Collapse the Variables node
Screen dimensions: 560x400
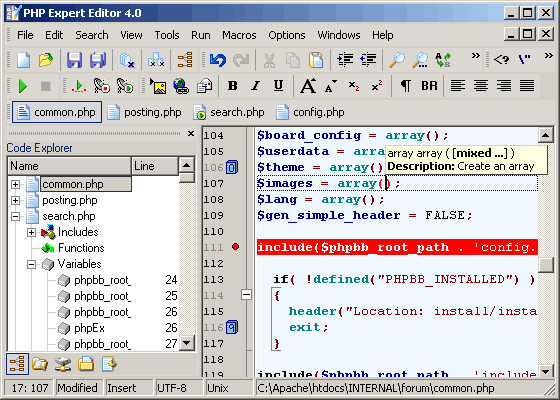click(31, 264)
